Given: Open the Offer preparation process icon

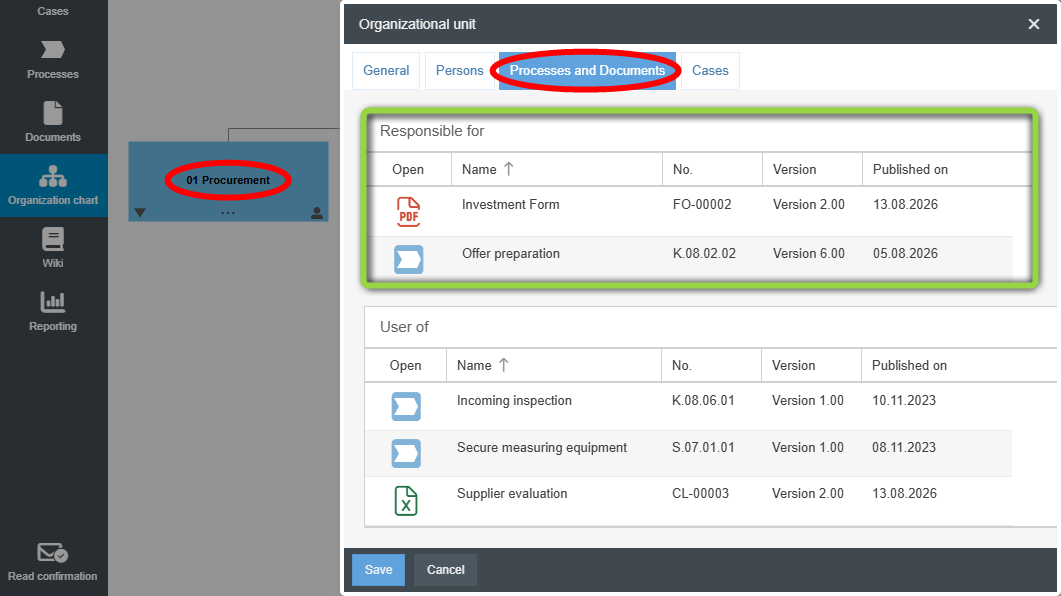Looking at the screenshot, I should click(408, 259).
